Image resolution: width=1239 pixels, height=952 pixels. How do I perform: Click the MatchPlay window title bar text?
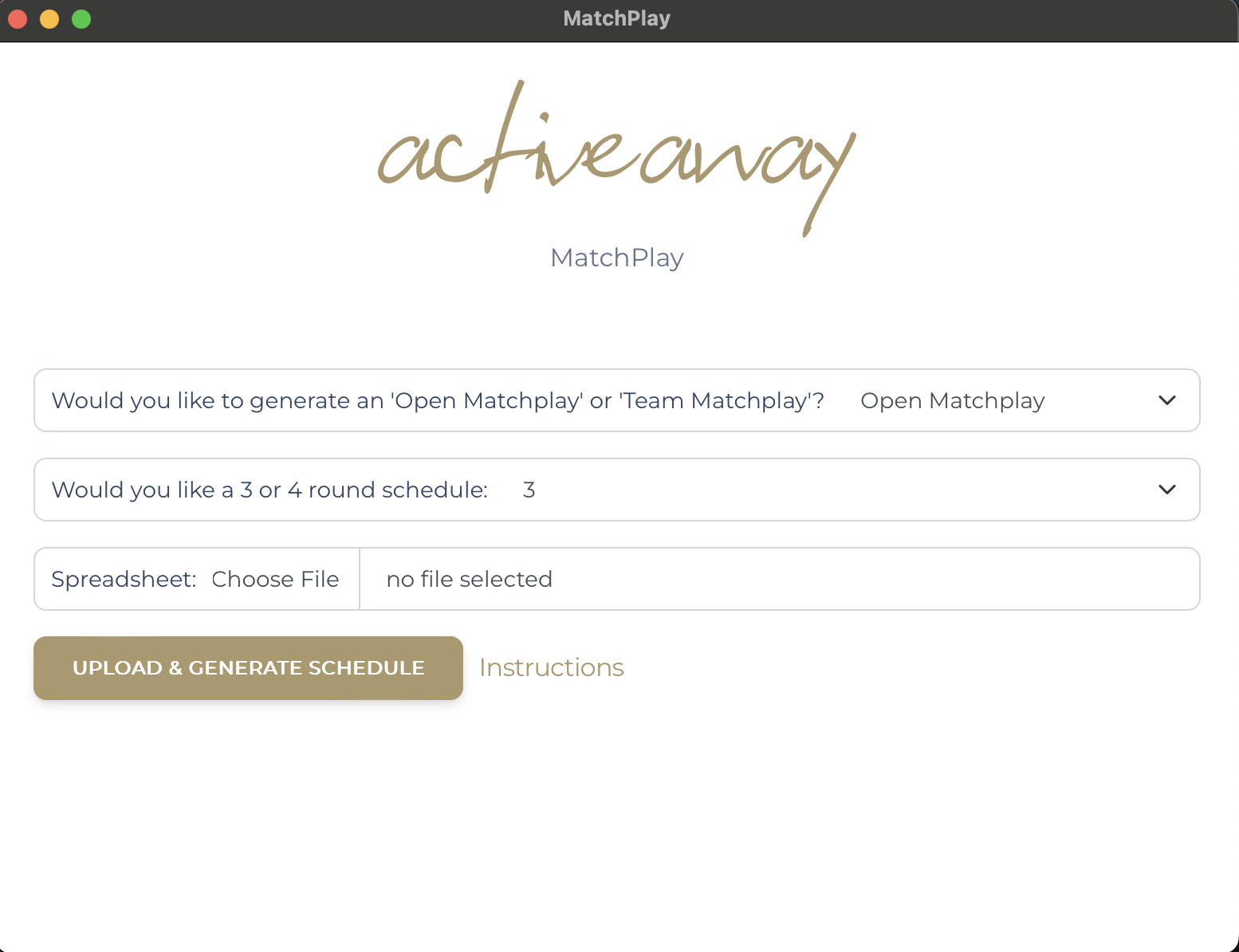(617, 18)
